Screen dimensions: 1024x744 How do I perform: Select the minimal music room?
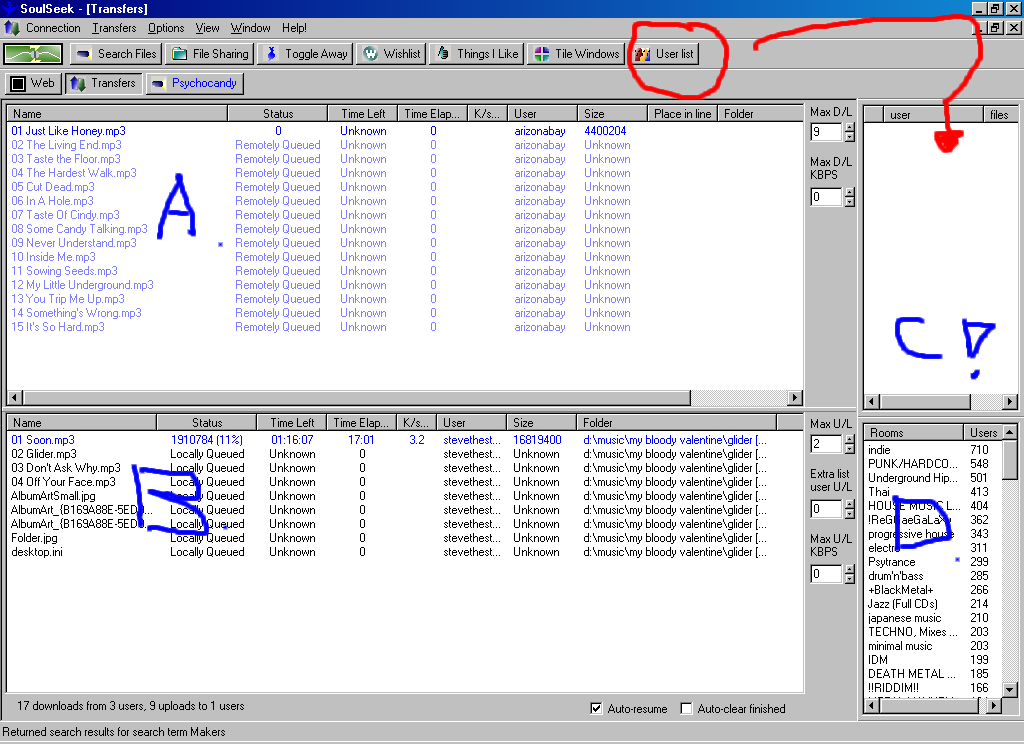900,646
